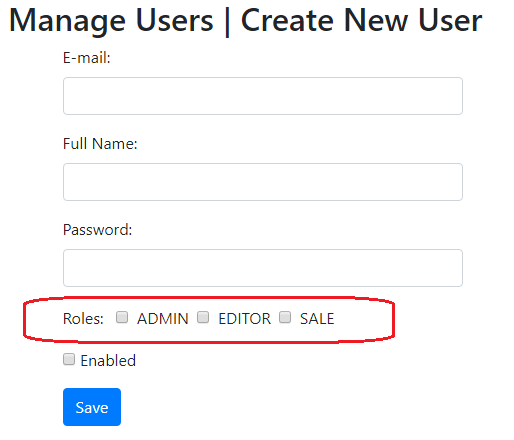514x440 pixels.
Task: Click the Create New User heading text
Action: pyautogui.click(x=361, y=21)
